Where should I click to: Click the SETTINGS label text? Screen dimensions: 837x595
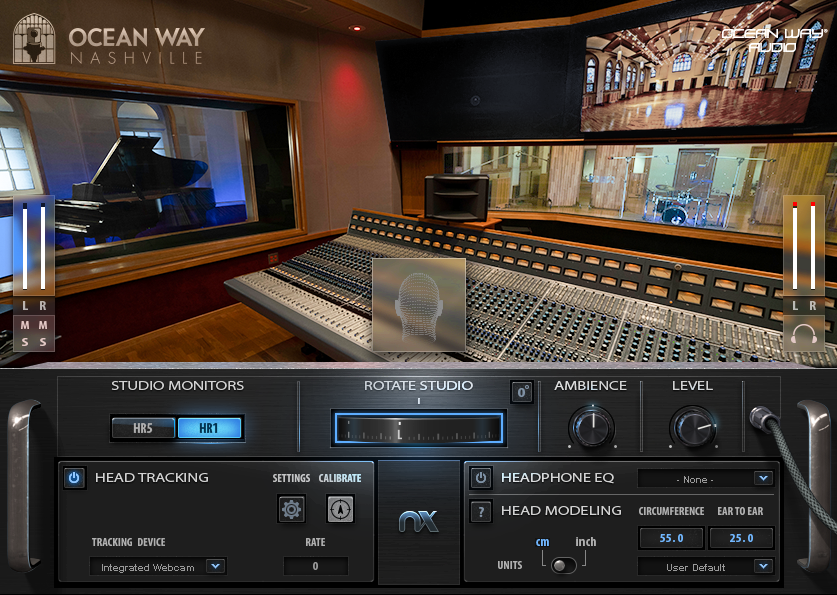click(x=291, y=478)
